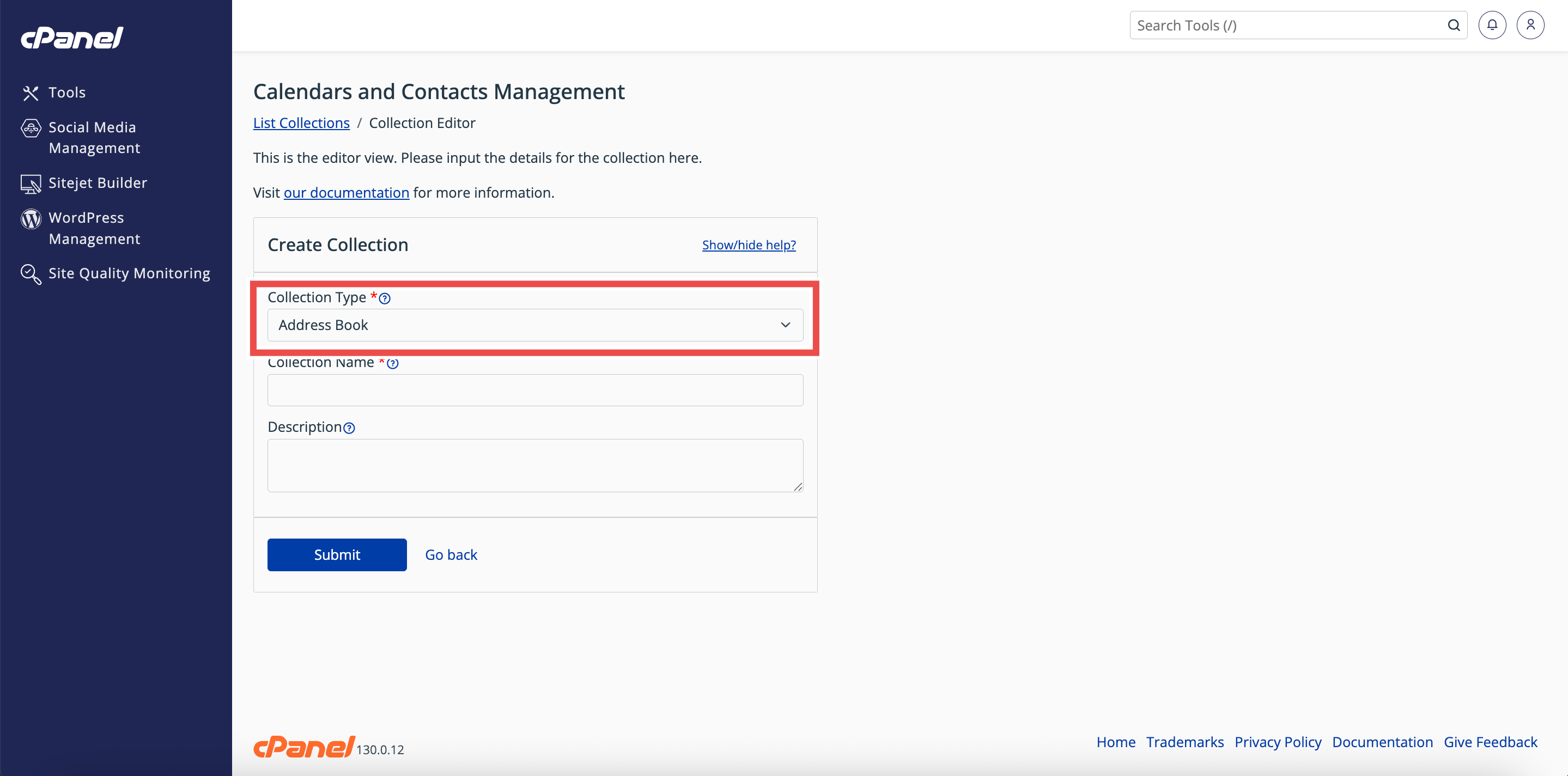Open Sitejet Builder in sidebar

pyautogui.click(x=98, y=182)
